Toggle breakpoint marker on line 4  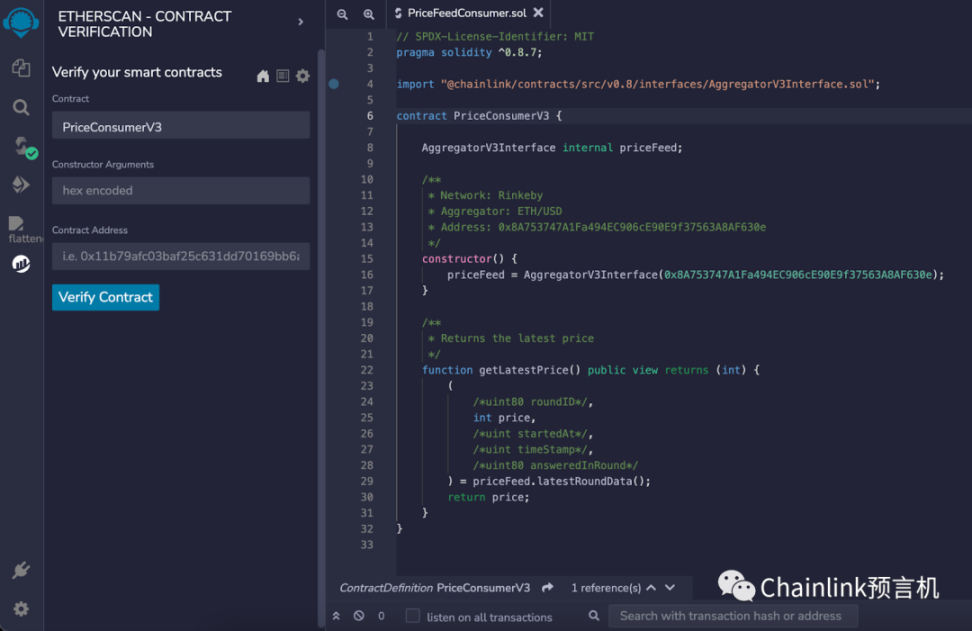(334, 84)
